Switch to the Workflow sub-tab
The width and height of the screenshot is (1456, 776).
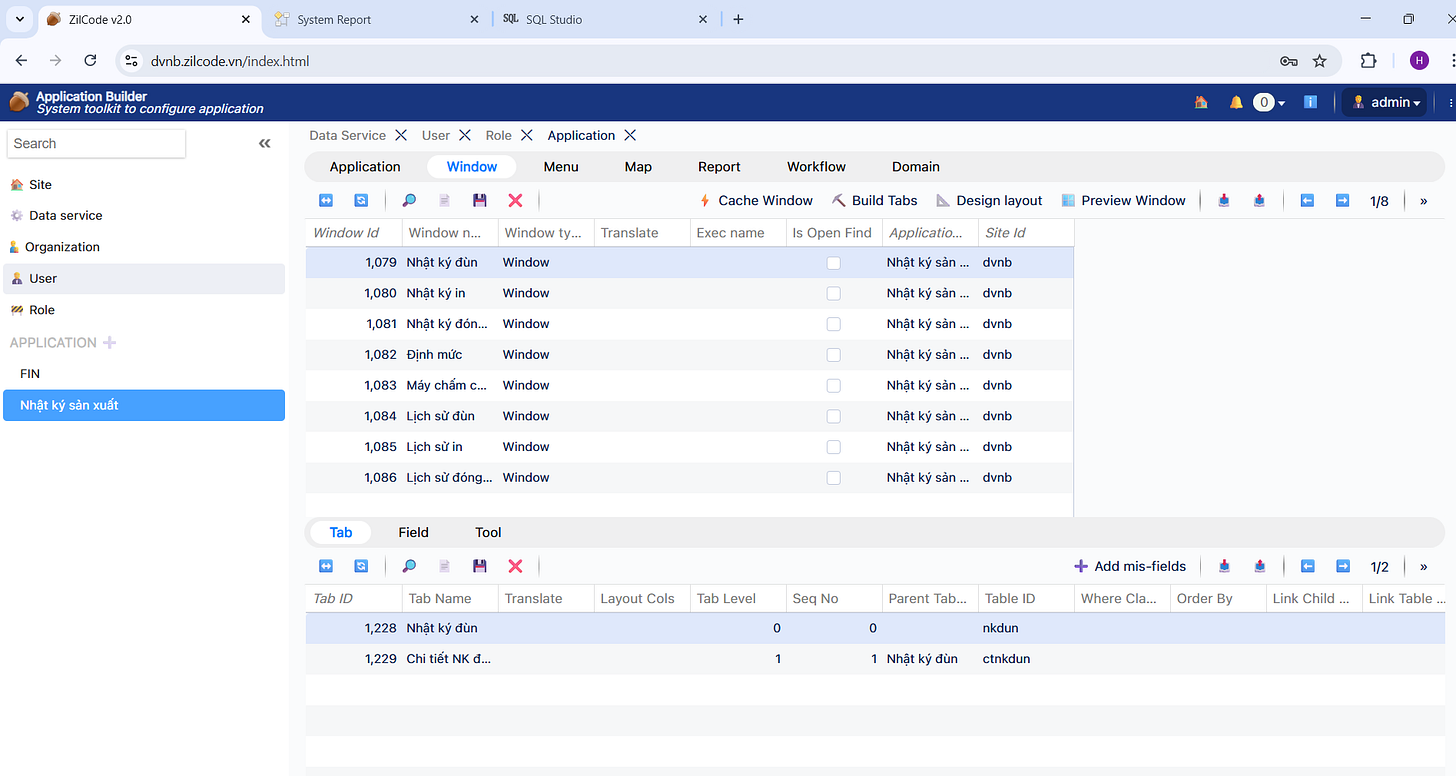coord(816,167)
